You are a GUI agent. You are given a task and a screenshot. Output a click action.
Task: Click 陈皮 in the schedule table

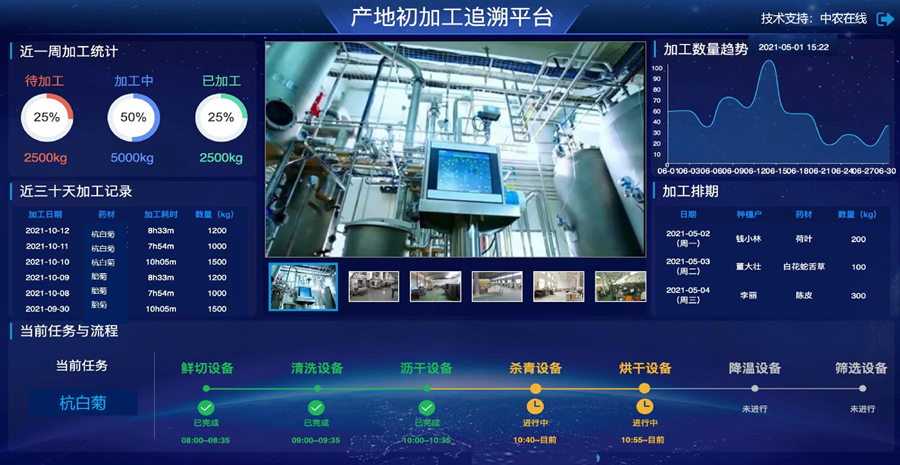(x=804, y=295)
